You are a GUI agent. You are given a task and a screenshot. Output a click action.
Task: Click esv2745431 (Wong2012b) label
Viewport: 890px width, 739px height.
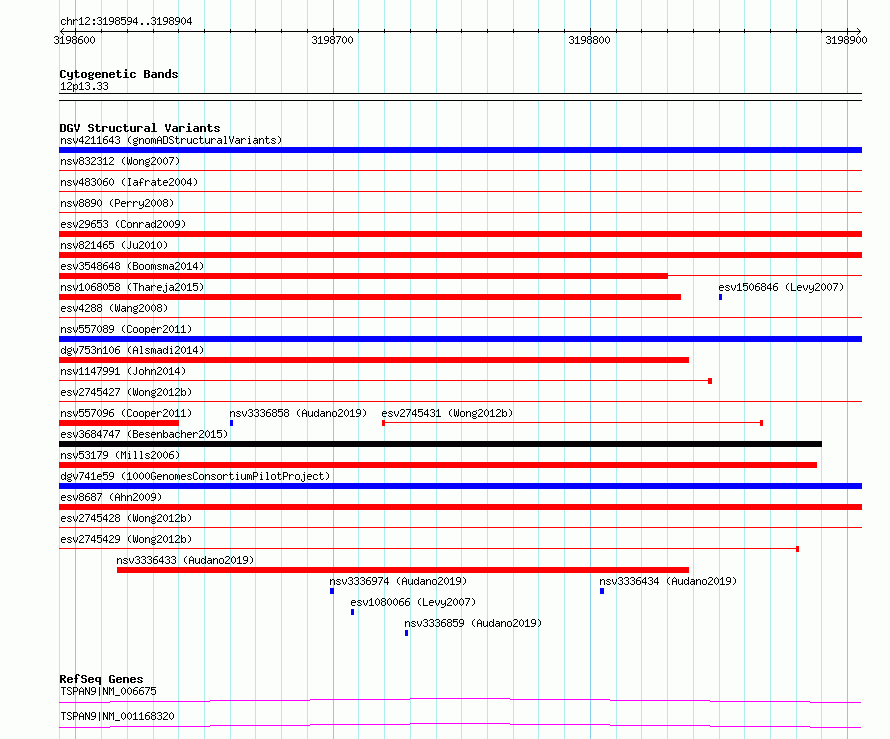click(x=447, y=413)
